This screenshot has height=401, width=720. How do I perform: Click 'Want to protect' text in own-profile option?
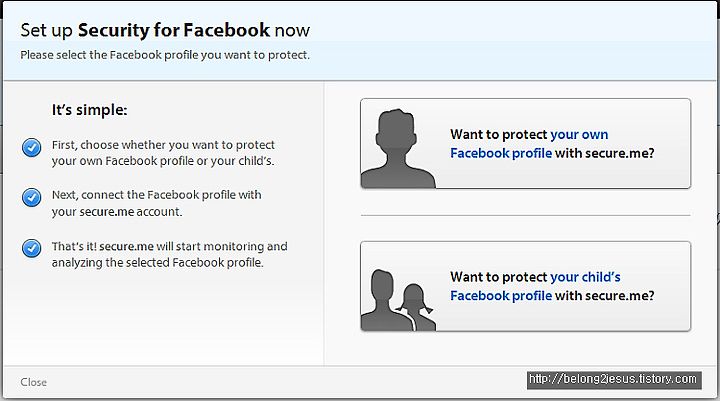pos(499,135)
